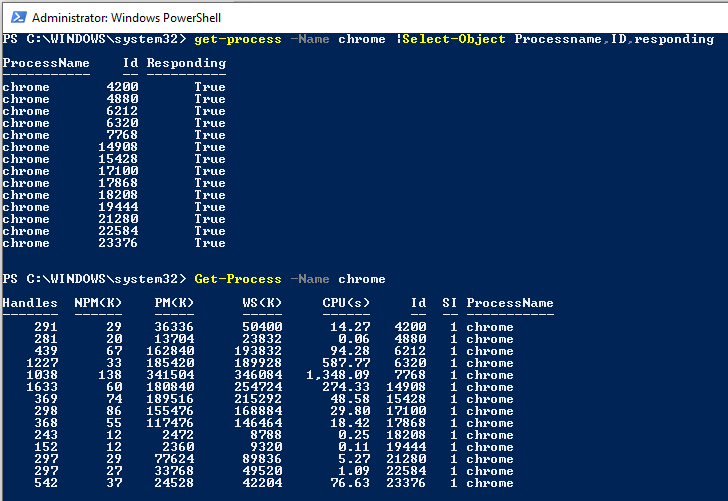This screenshot has height=501, width=728.
Task: Click the 'ProcessName' header in first table
Action: tap(46, 63)
